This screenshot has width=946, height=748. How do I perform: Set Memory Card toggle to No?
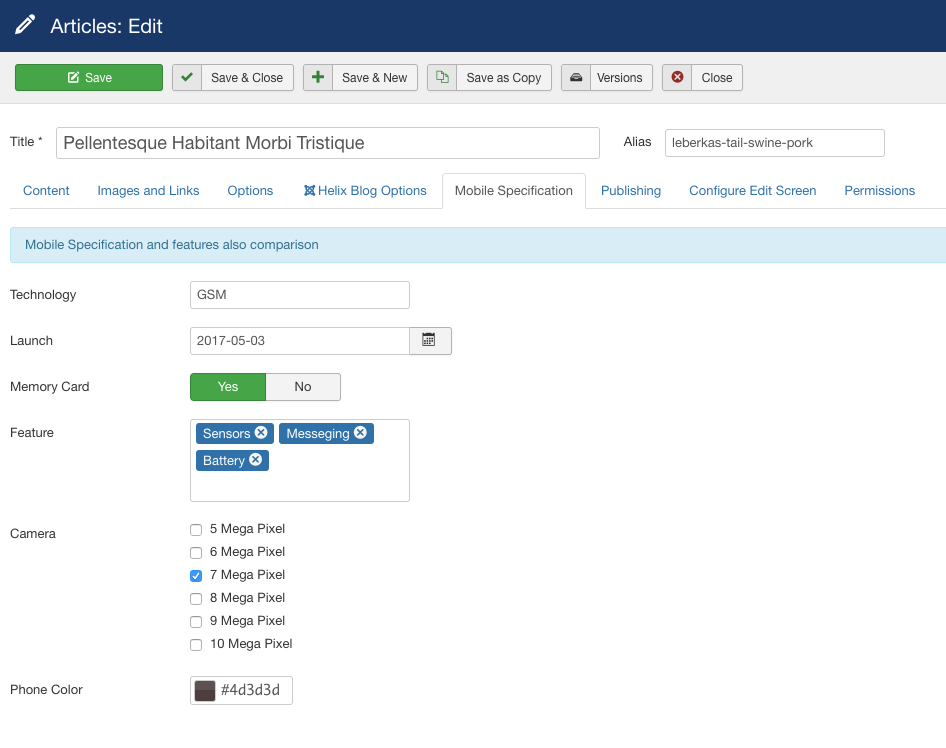303,387
